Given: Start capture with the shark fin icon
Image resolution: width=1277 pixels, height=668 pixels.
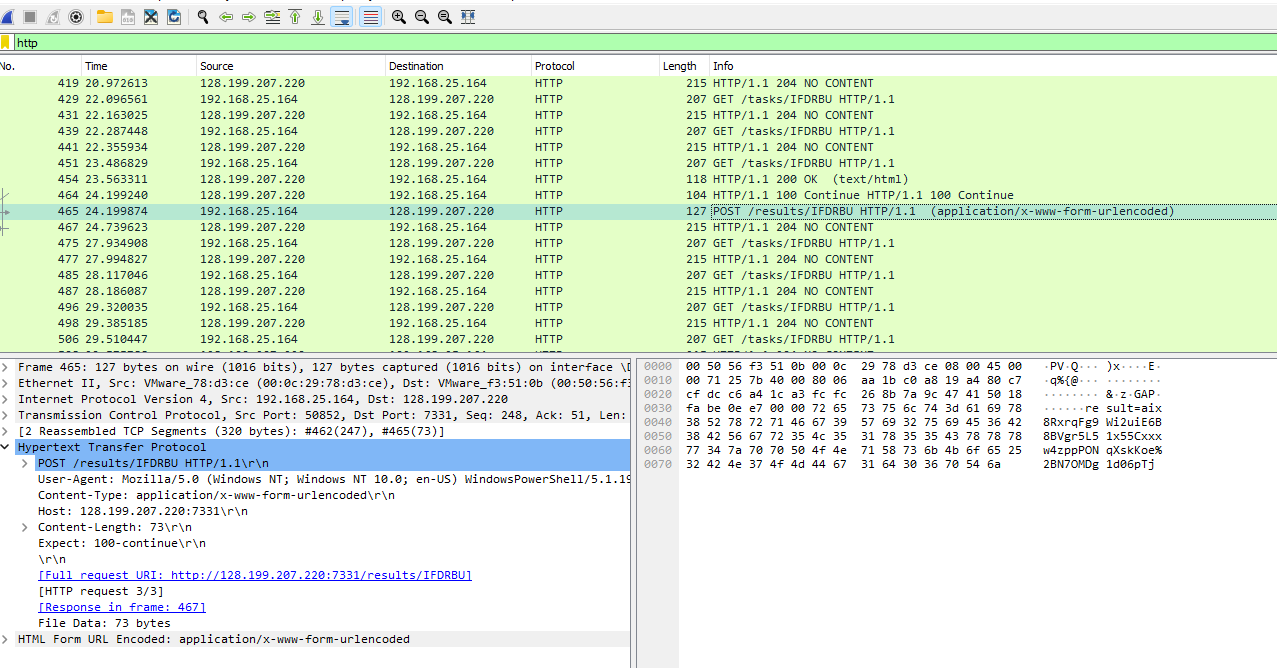Looking at the screenshot, I should [6, 17].
